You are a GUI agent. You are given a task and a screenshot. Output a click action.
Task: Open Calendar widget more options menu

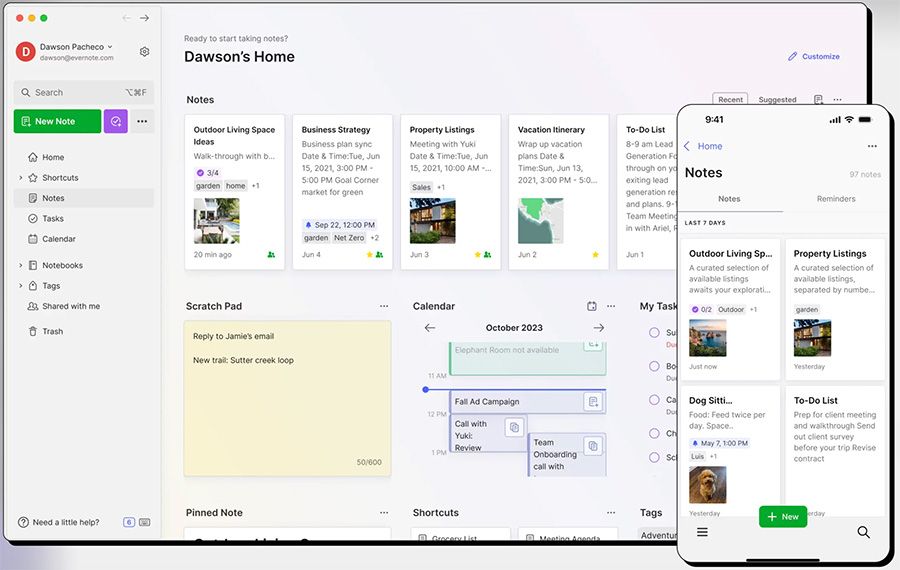pyautogui.click(x=611, y=306)
